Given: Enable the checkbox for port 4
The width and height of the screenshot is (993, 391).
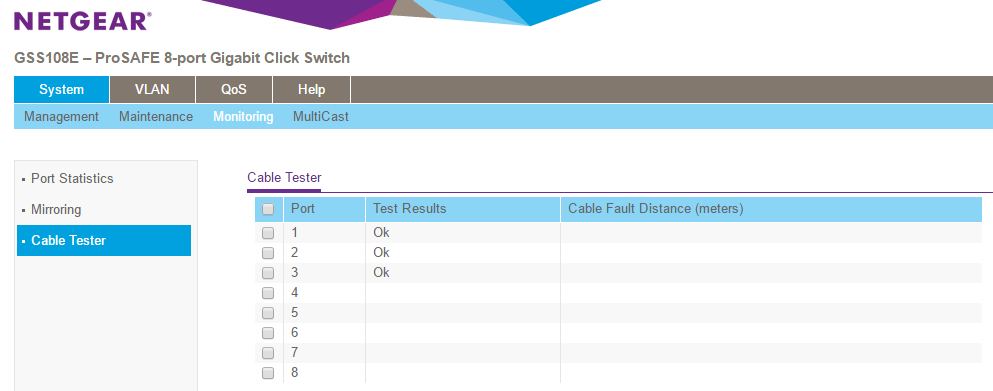Looking at the screenshot, I should click(x=268, y=293).
